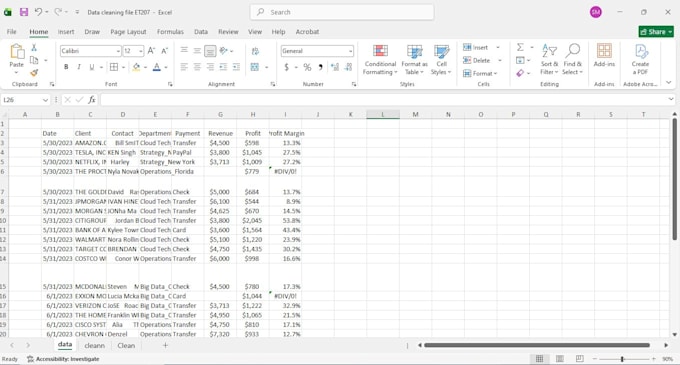Align cell text left
The width and height of the screenshot is (680, 365).
coord(184,67)
